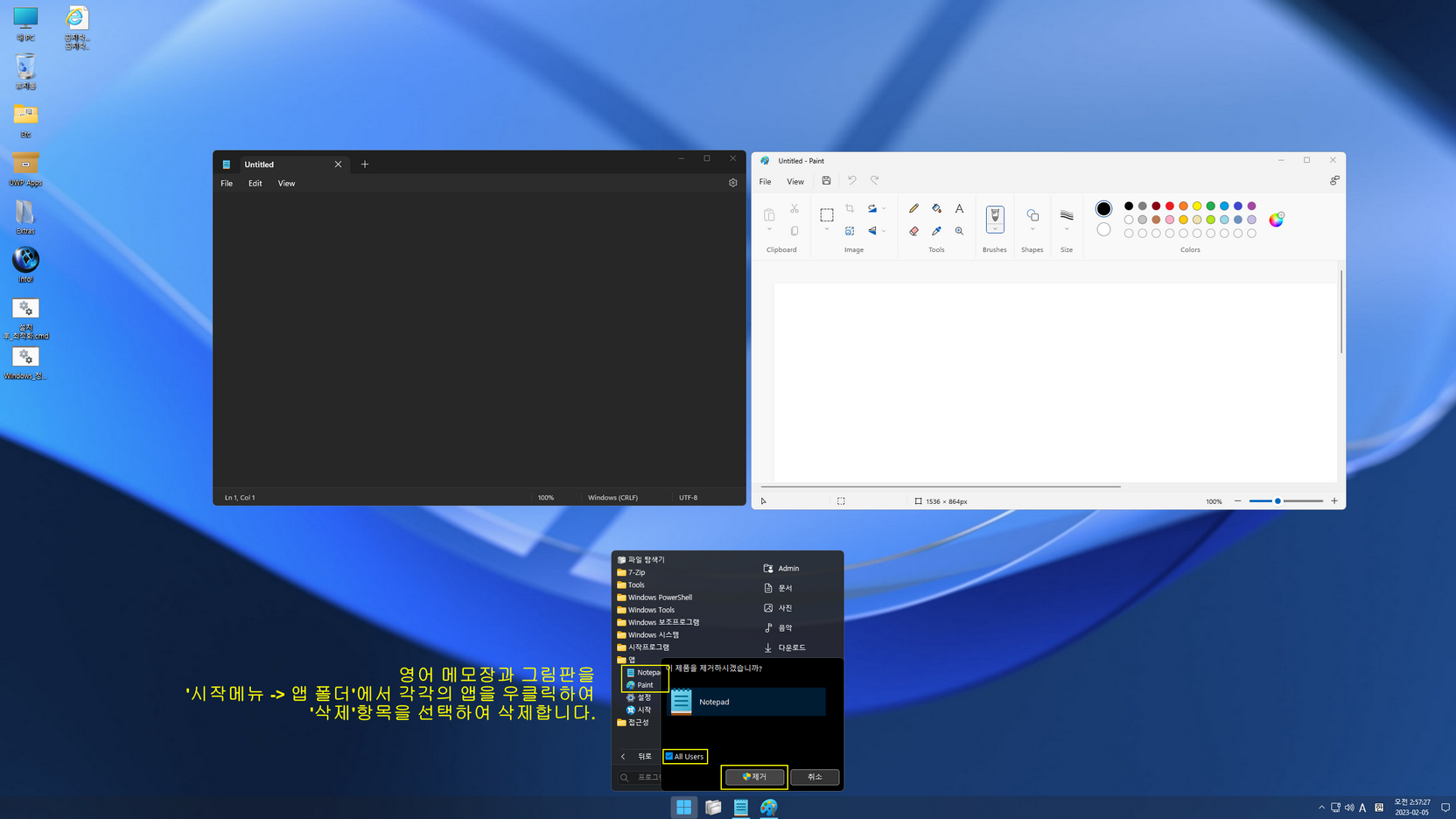1456x819 pixels.
Task: Pick the red color swatch in Paint
Action: click(x=1169, y=206)
